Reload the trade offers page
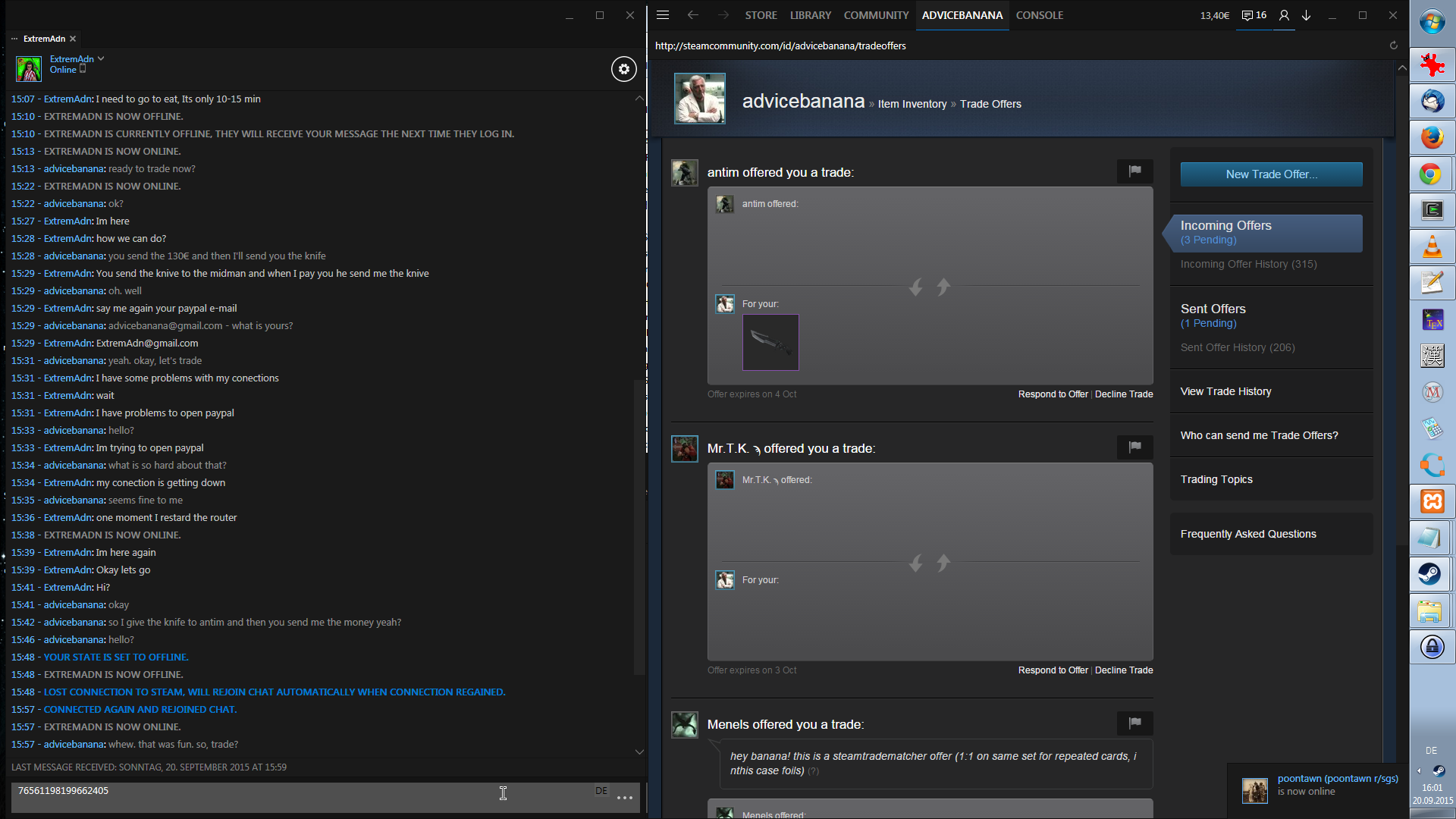The height and width of the screenshot is (819, 1456). pyautogui.click(x=1393, y=45)
